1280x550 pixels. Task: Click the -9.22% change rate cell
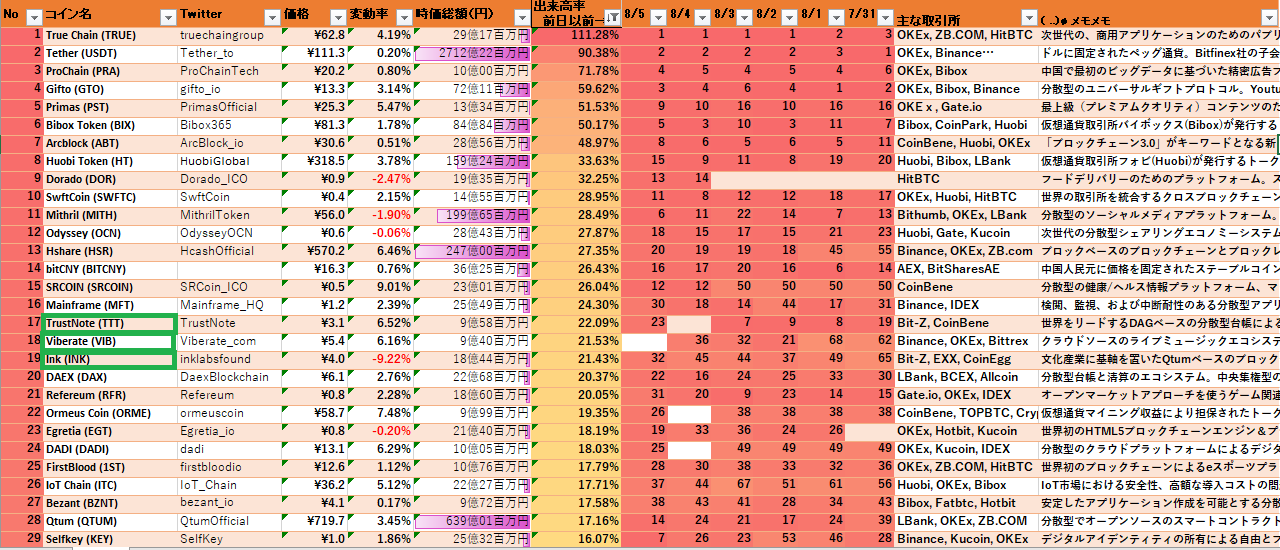tap(382, 359)
